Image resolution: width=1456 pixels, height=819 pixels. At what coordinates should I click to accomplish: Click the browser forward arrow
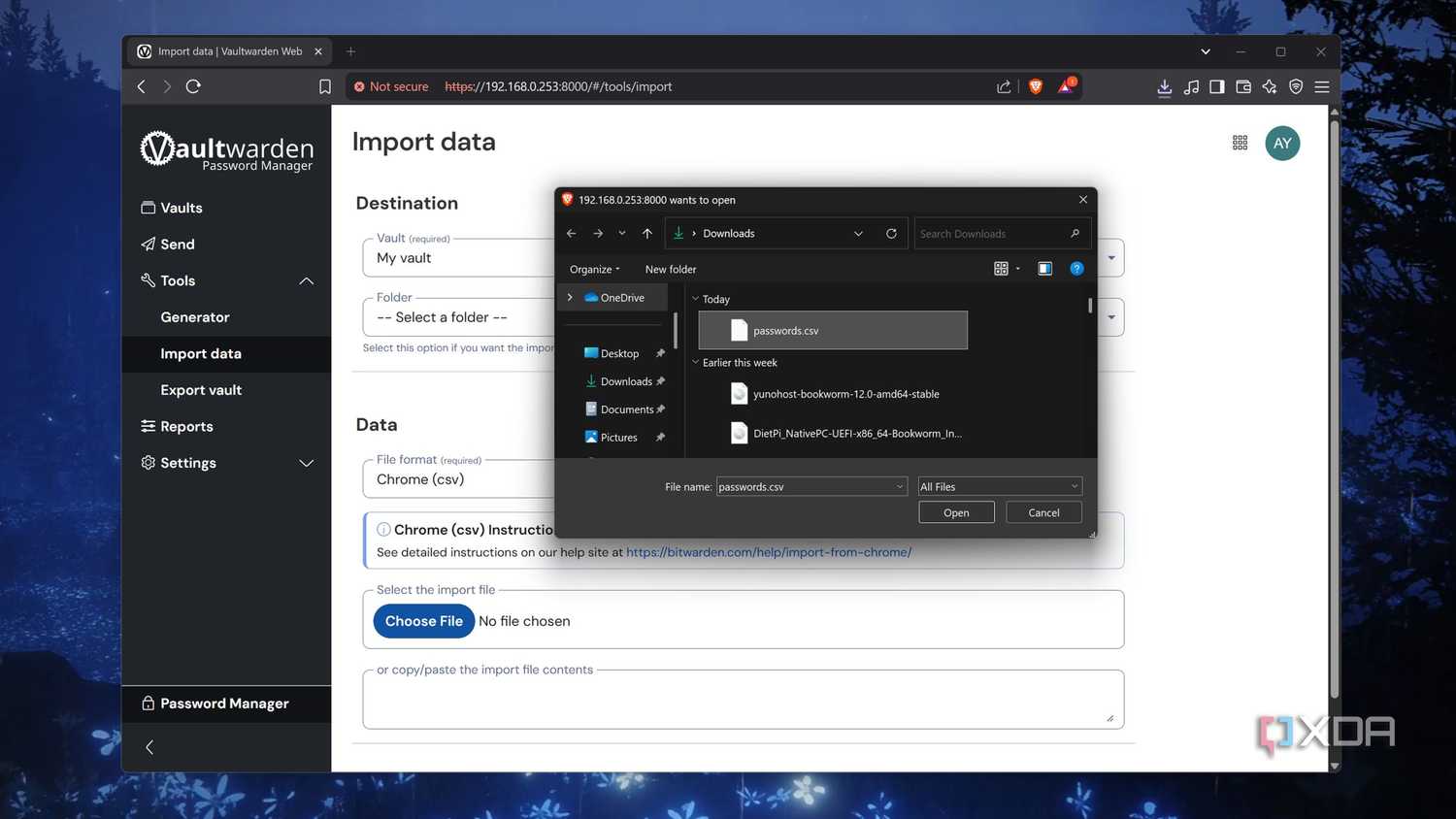click(x=167, y=86)
